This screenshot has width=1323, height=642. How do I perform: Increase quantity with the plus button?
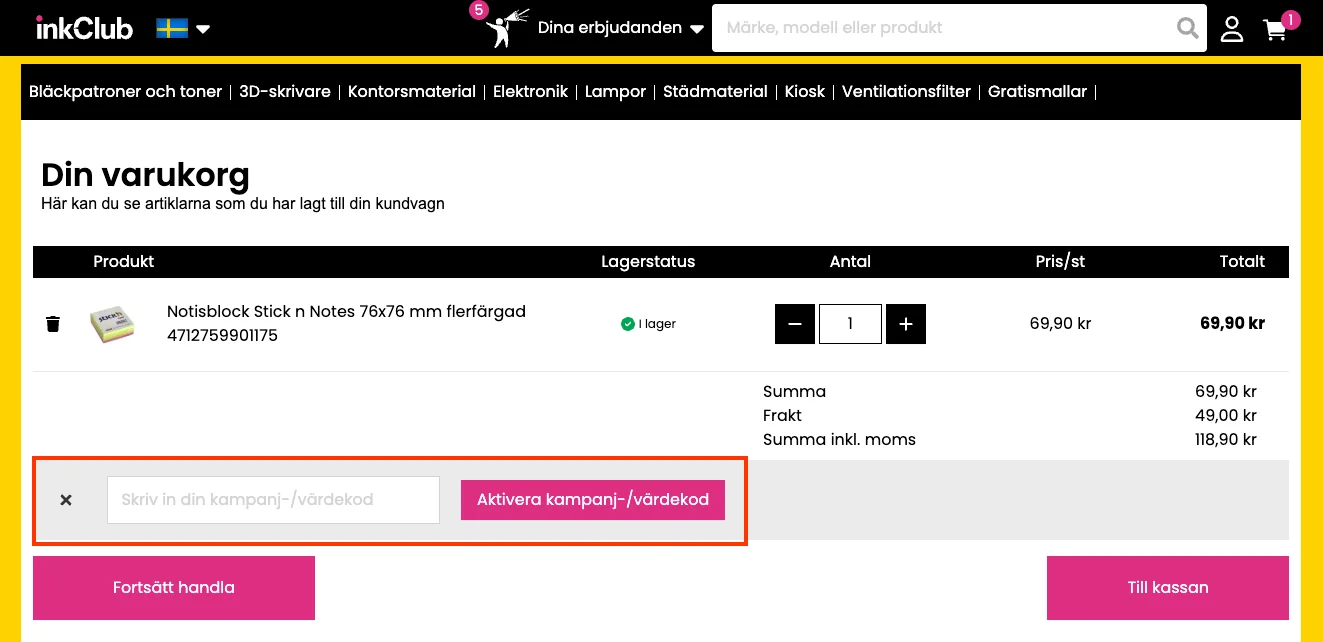(905, 323)
